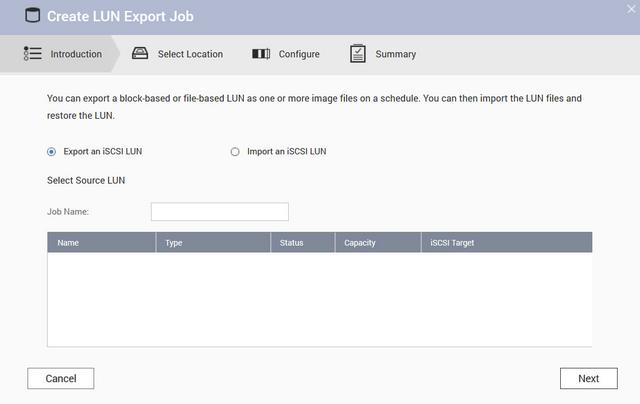Click the Next button
Image resolution: width=640 pixels, height=404 pixels.
tap(589, 378)
